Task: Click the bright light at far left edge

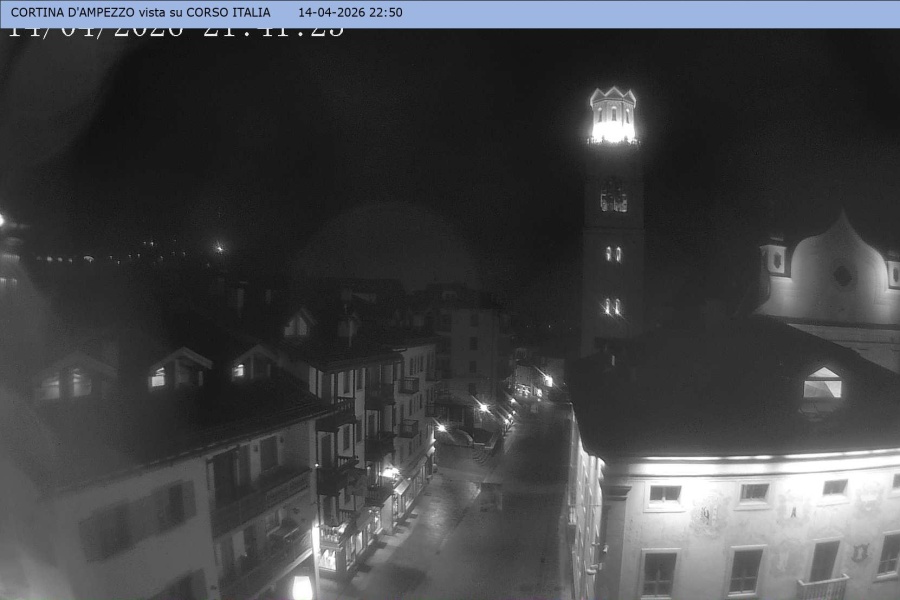Action: click(3, 220)
